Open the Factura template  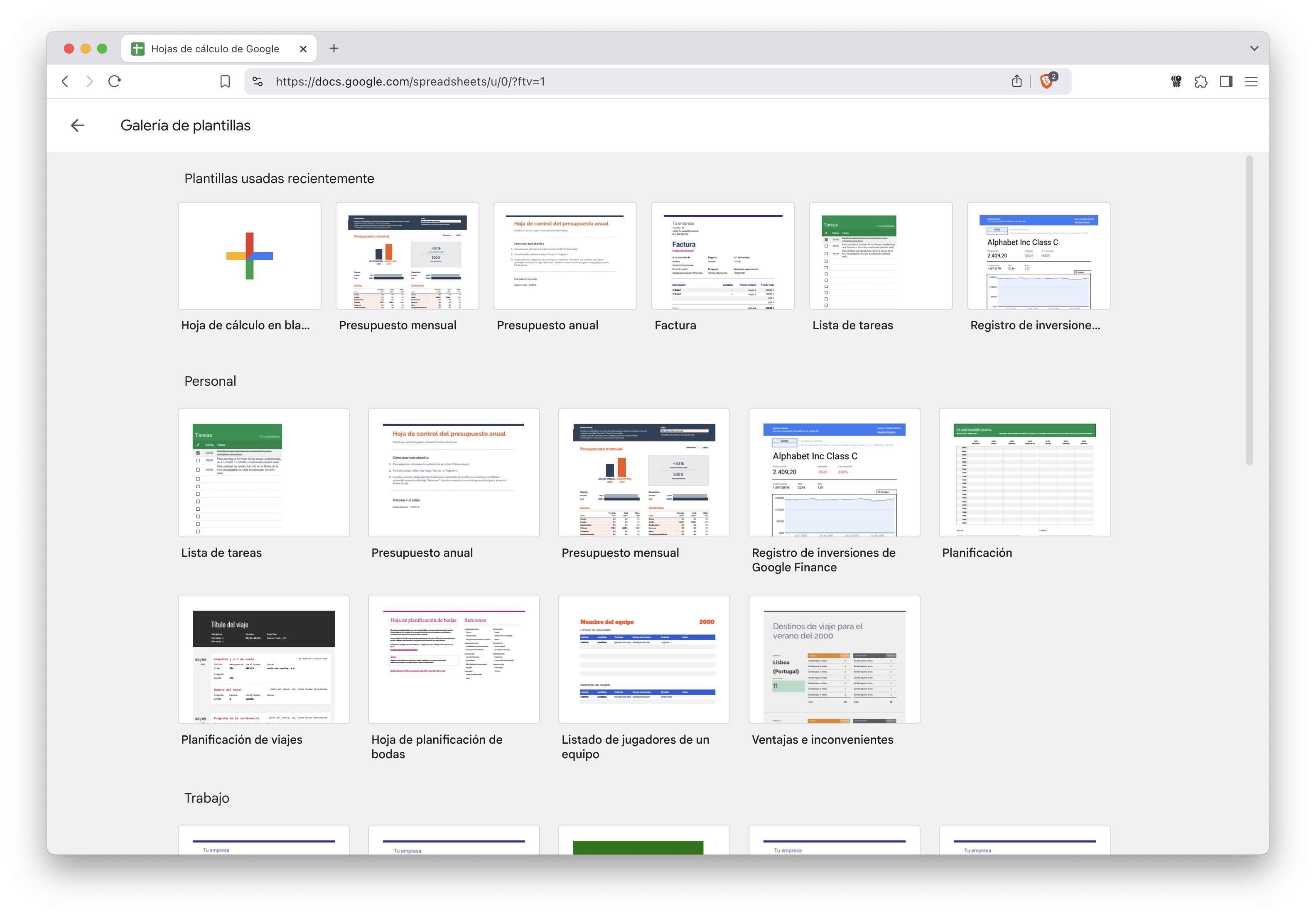tap(723, 255)
